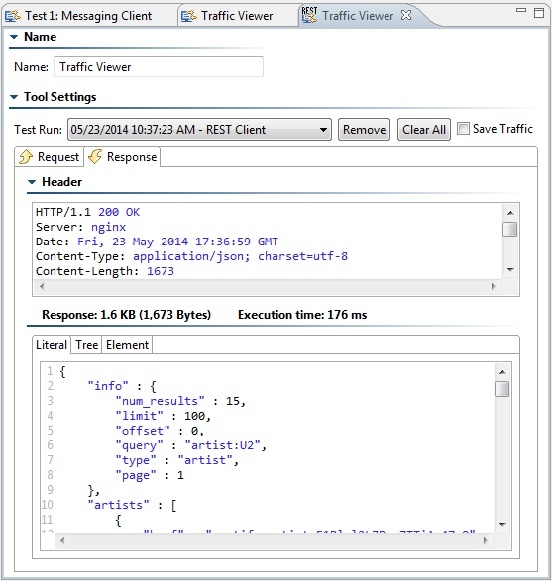This screenshot has width=552, height=581.
Task: Click header pane vertical scrollbar thumb
Action: [x=510, y=229]
